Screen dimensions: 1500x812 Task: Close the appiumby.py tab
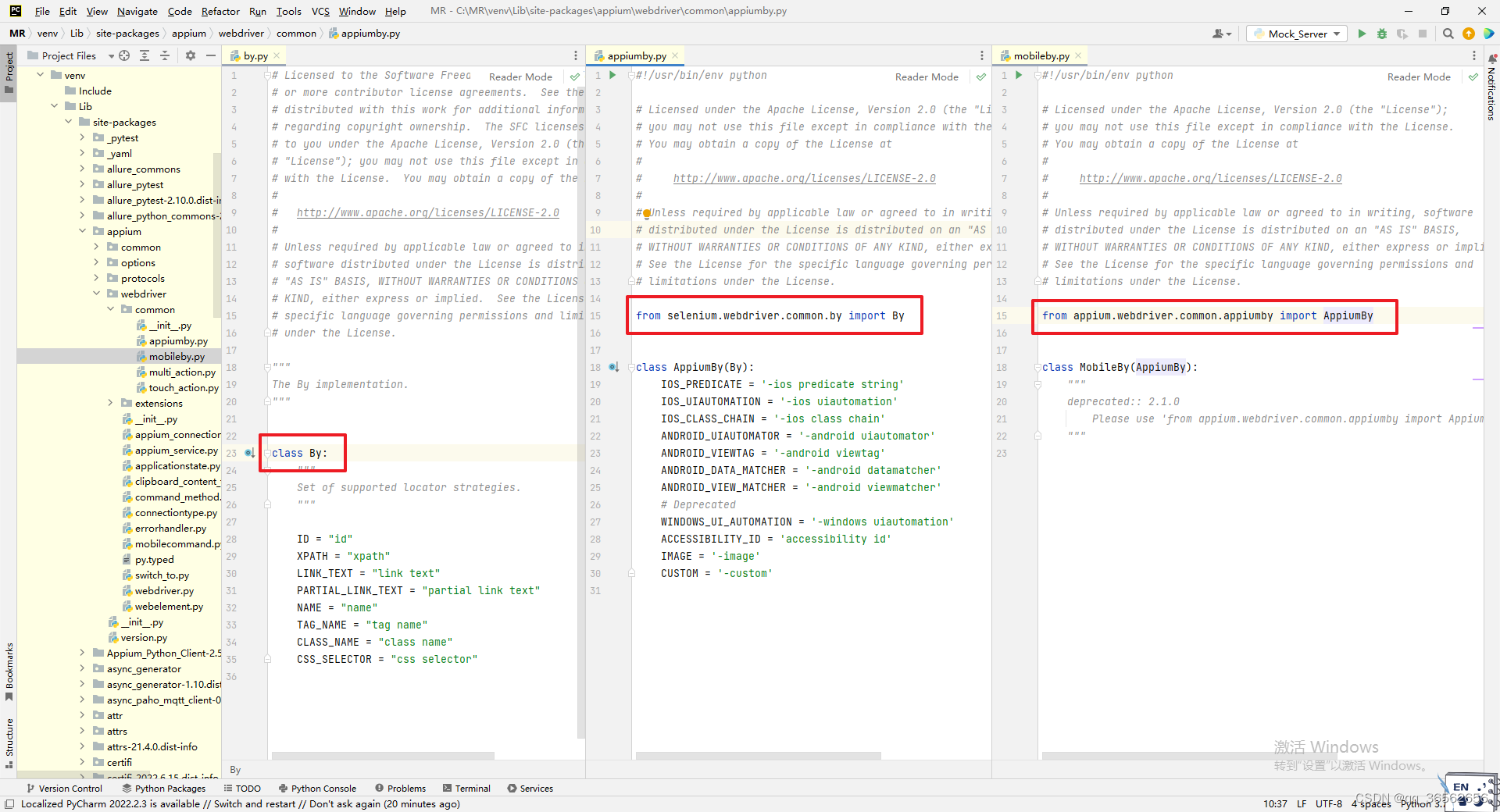coord(675,55)
